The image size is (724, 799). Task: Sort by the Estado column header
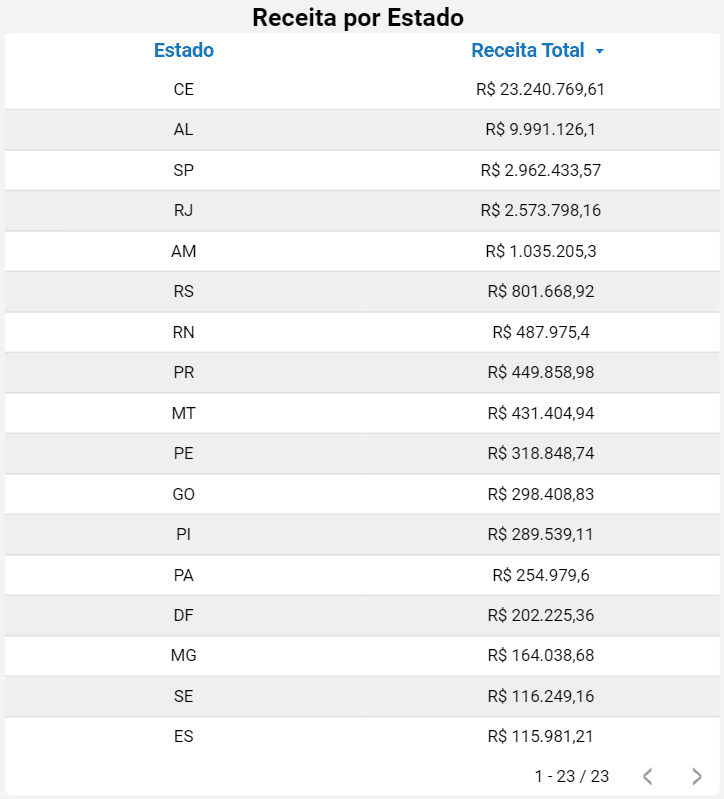[184, 50]
